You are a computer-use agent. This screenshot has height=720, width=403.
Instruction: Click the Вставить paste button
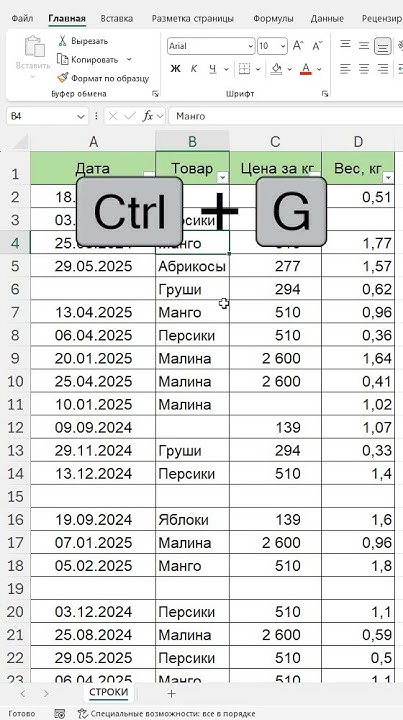coord(33,56)
